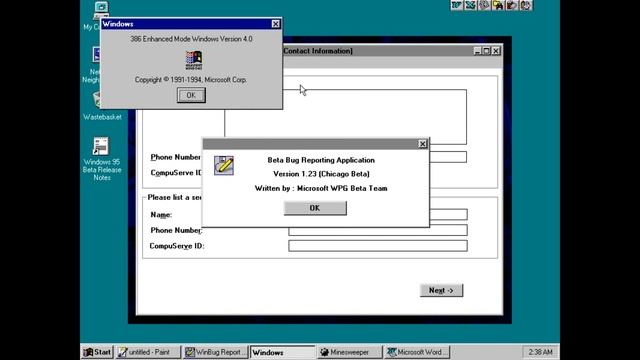Viewport: 640px width, 360px height.
Task: Click 'Beta Bug Reporting Application' text
Action: pyautogui.click(x=321, y=160)
